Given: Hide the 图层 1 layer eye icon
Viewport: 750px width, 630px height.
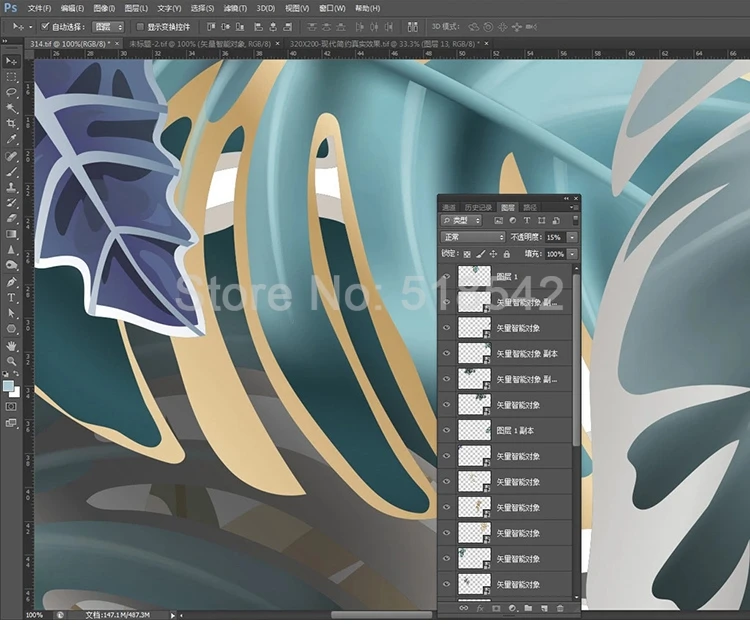Looking at the screenshot, I should [x=446, y=276].
